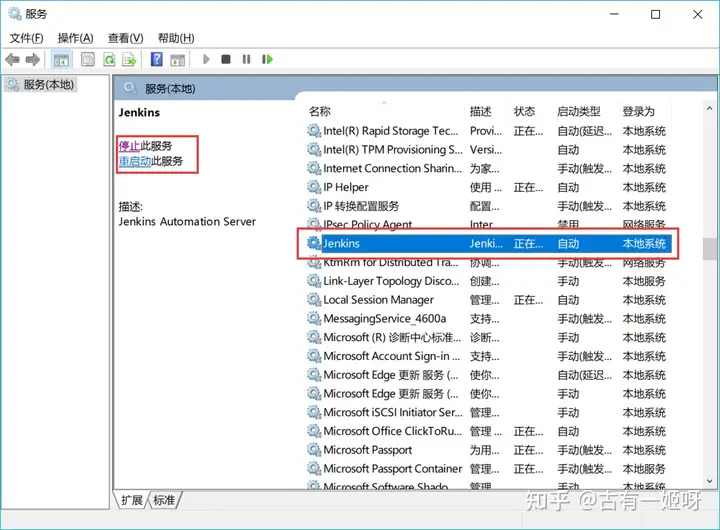Screen dimensions: 720x530
Task: Click the Pause service icon
Action: coord(247,59)
